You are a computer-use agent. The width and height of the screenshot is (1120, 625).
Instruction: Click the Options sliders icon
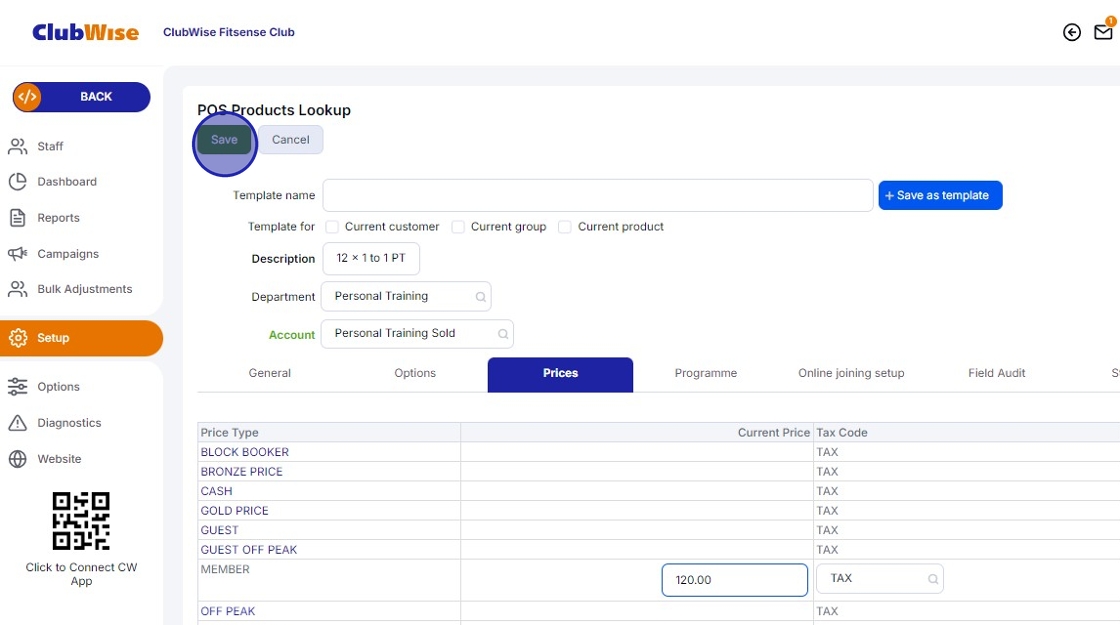pyautogui.click(x=18, y=386)
